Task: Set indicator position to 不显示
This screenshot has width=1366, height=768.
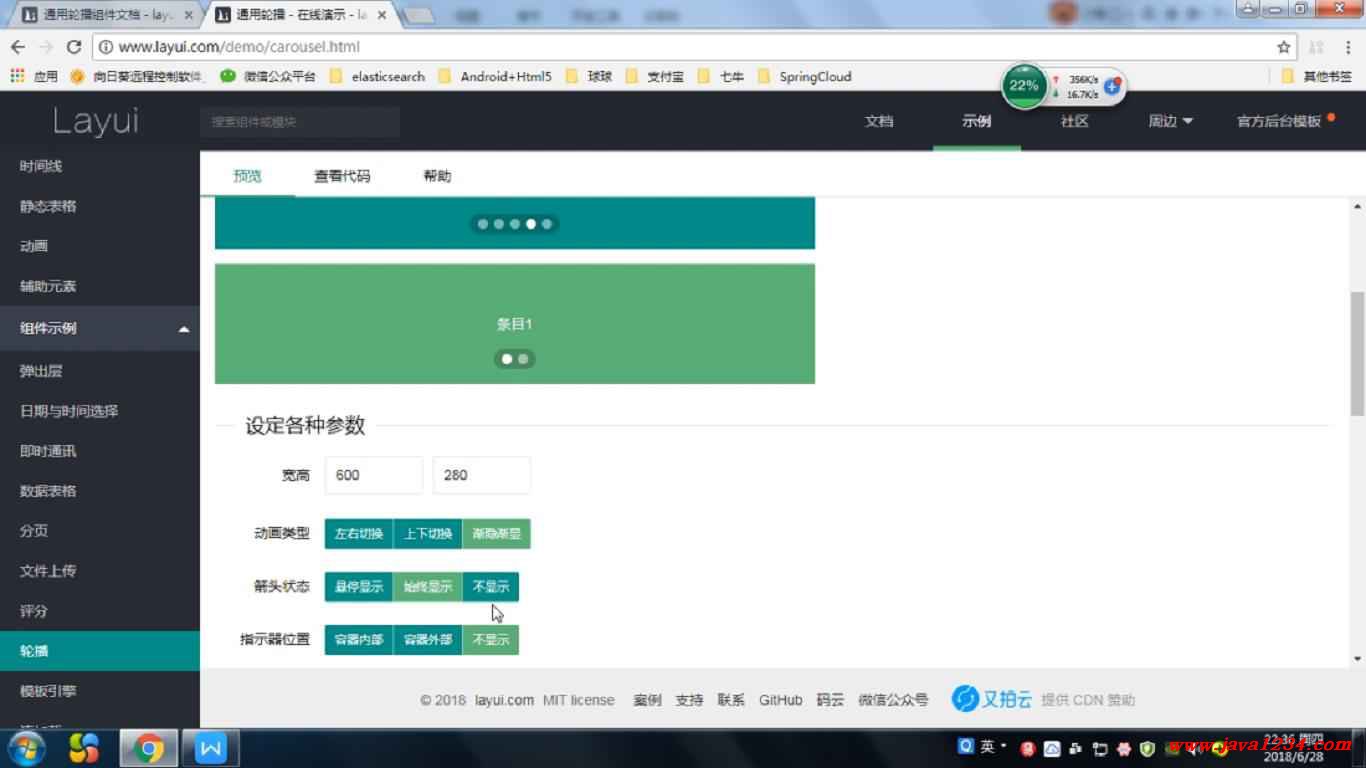Action: pyautogui.click(x=491, y=640)
